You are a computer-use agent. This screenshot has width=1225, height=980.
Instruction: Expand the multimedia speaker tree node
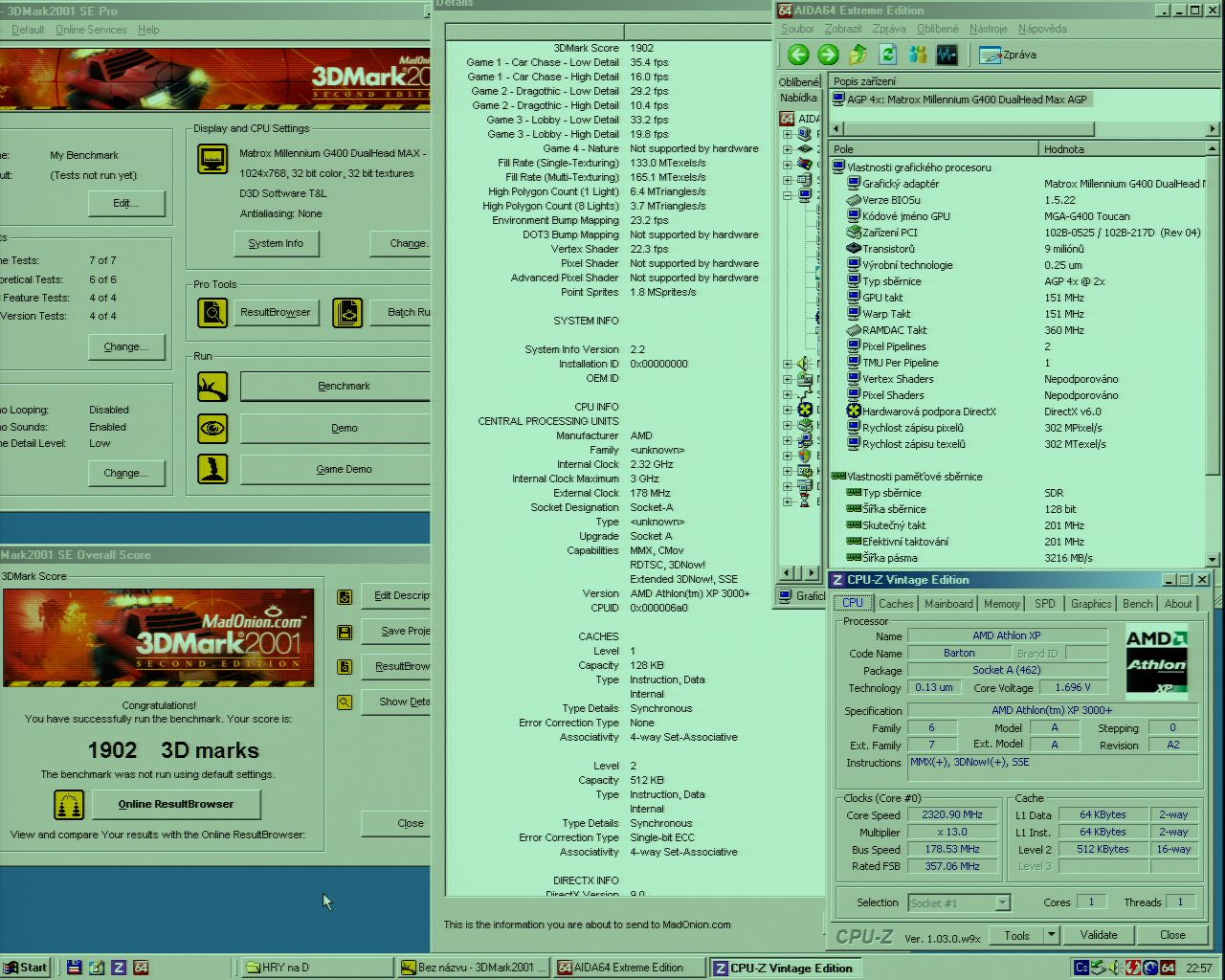pyautogui.click(x=788, y=364)
